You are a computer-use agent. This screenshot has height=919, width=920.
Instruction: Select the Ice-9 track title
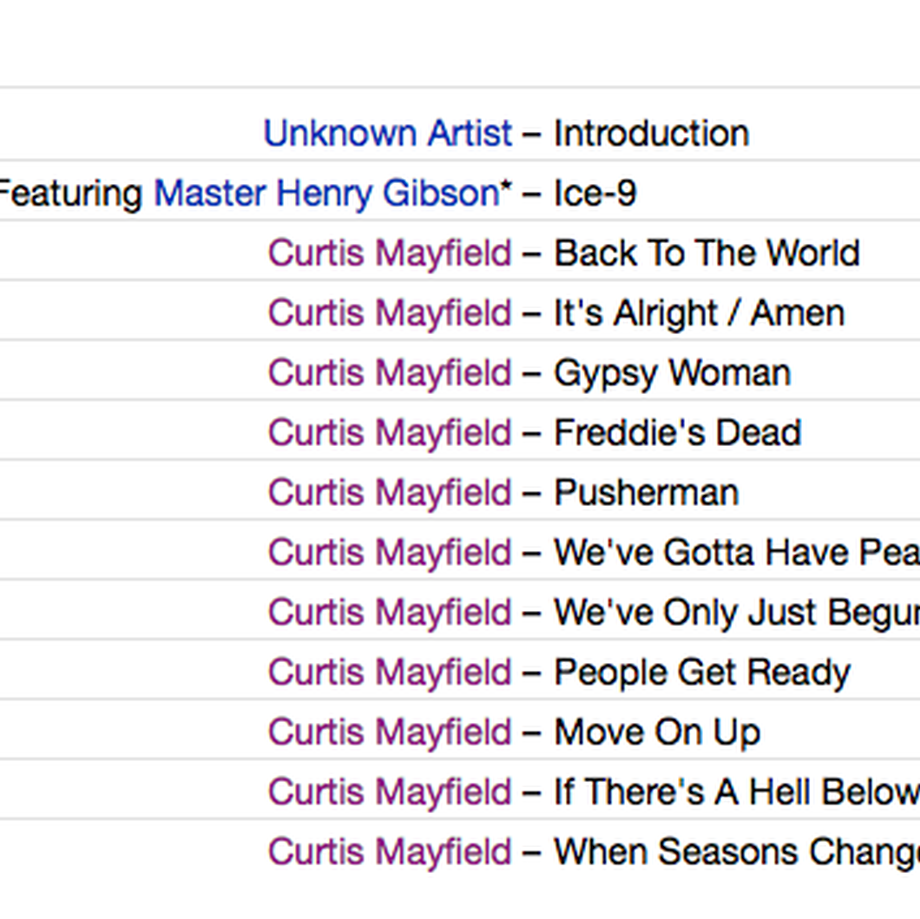595,193
